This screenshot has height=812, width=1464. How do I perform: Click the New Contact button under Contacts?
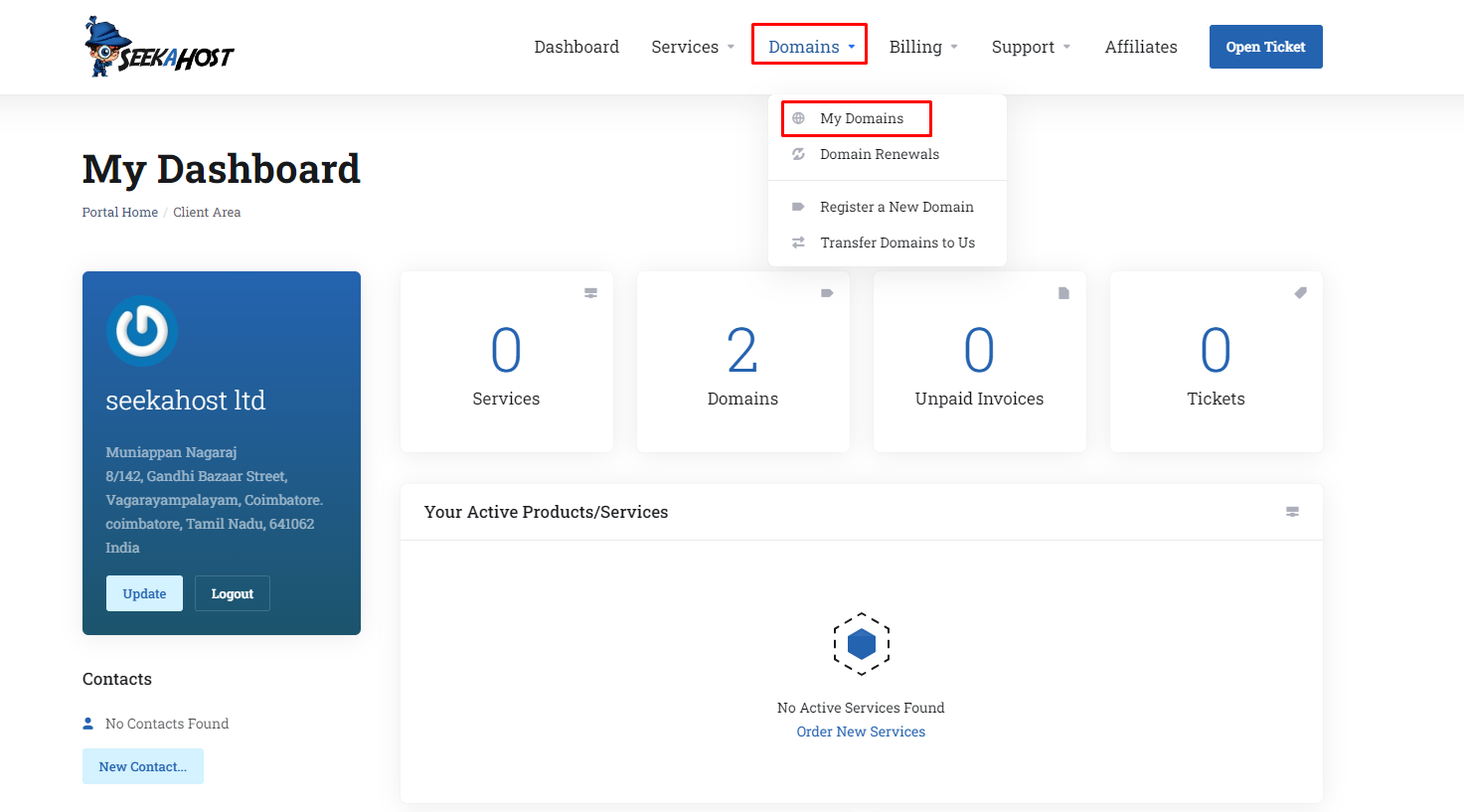click(x=142, y=765)
